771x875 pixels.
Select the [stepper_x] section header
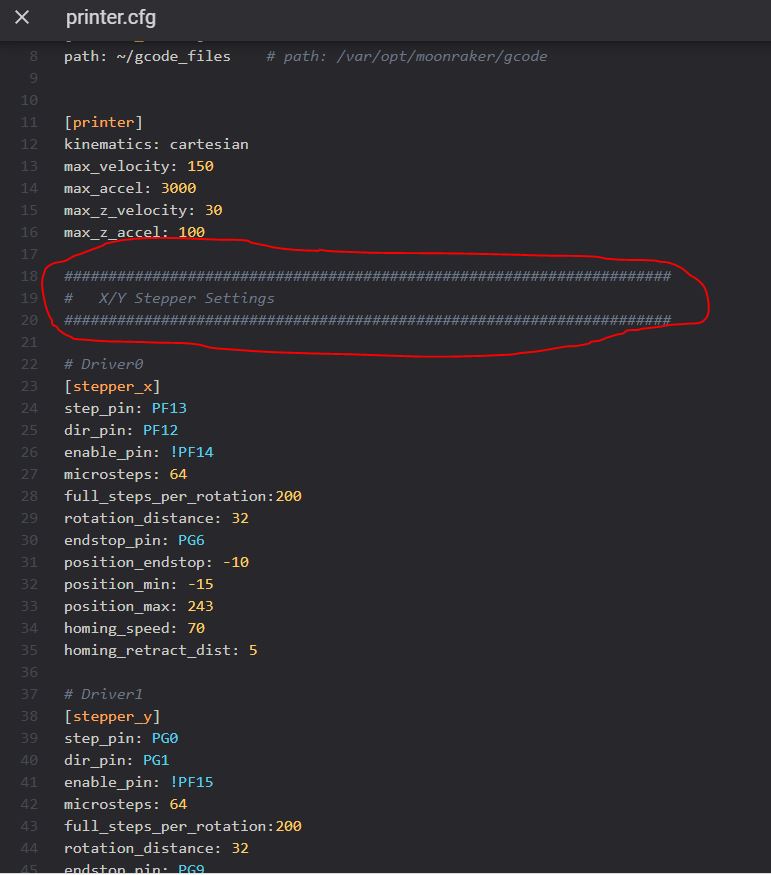click(112, 386)
